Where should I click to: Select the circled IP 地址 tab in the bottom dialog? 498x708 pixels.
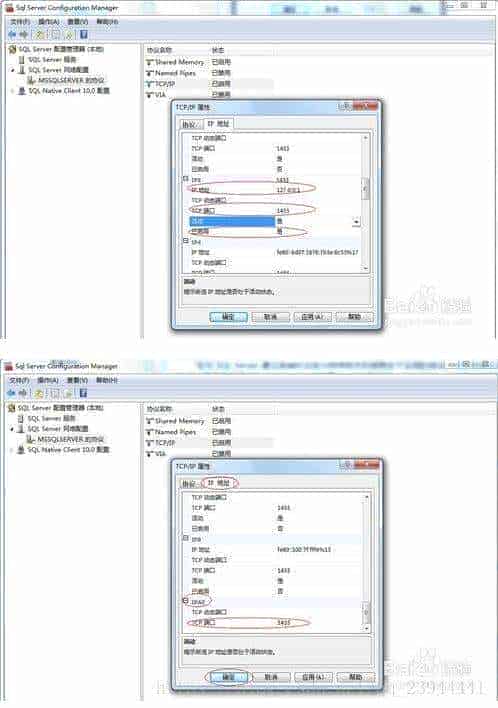point(219,483)
